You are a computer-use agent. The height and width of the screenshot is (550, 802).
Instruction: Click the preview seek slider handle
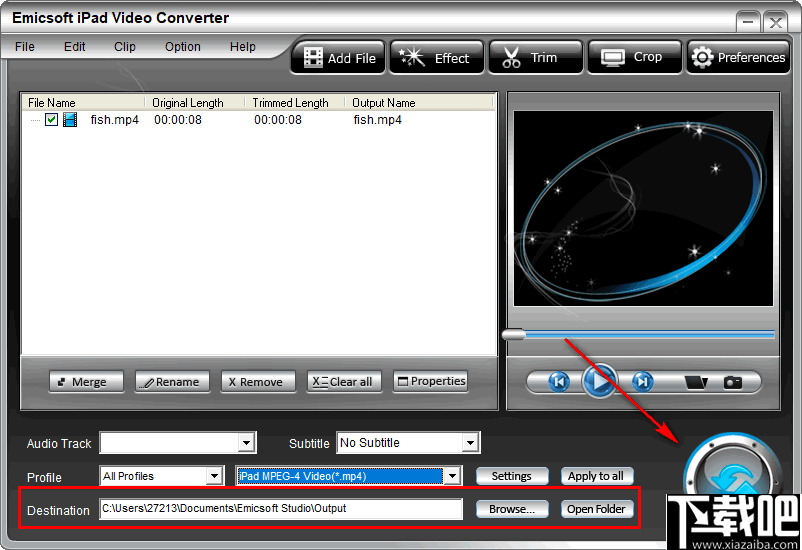click(x=514, y=335)
